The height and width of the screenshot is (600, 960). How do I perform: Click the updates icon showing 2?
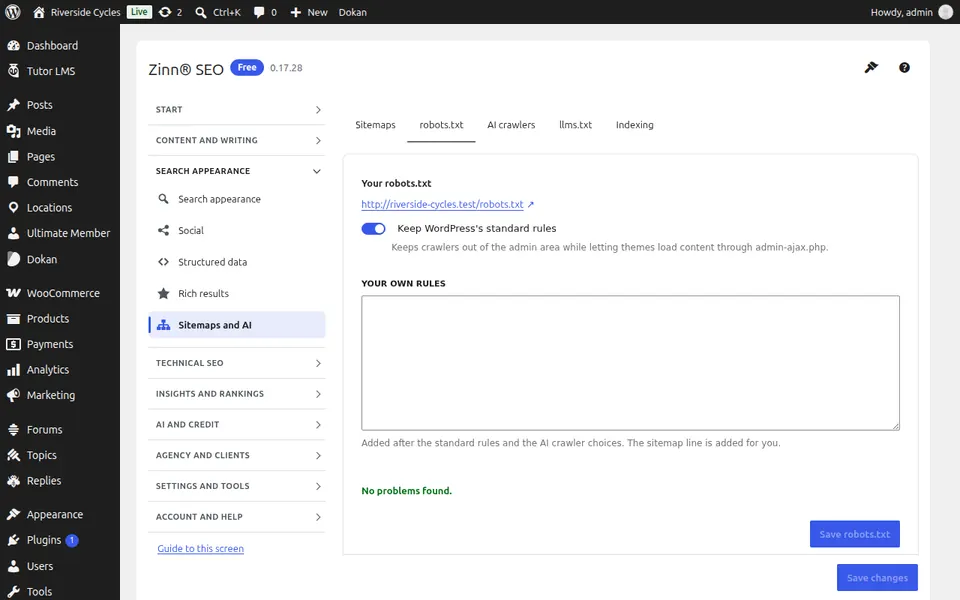[165, 12]
